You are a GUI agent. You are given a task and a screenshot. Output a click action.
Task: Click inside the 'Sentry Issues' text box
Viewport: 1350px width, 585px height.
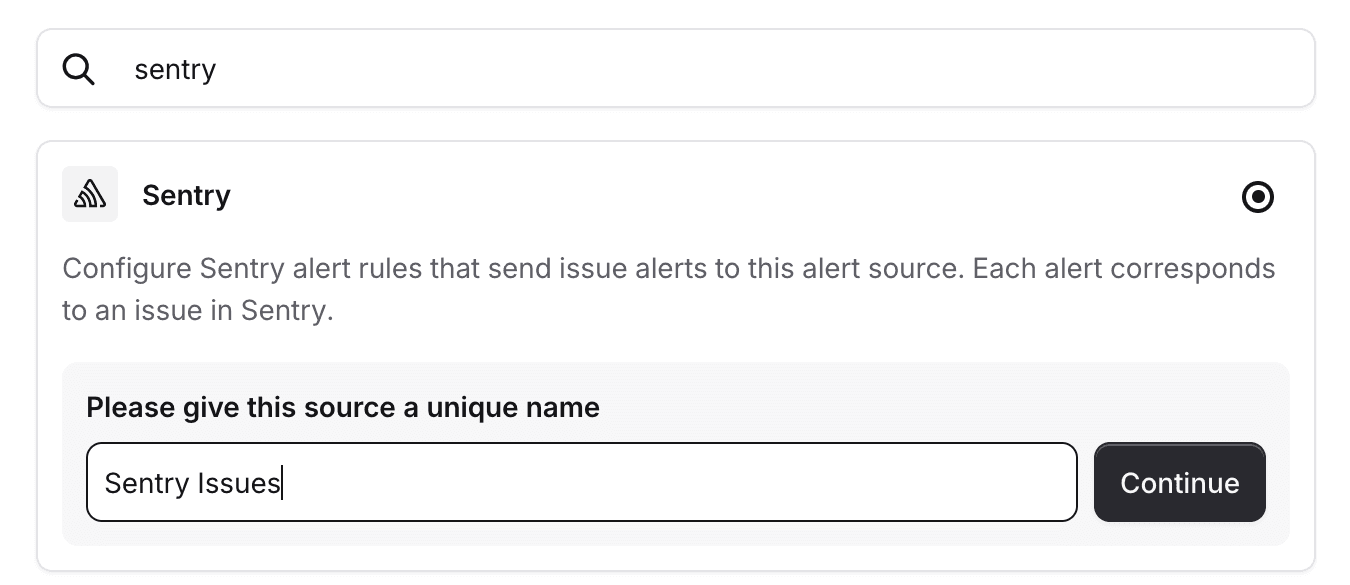pyautogui.click(x=580, y=482)
